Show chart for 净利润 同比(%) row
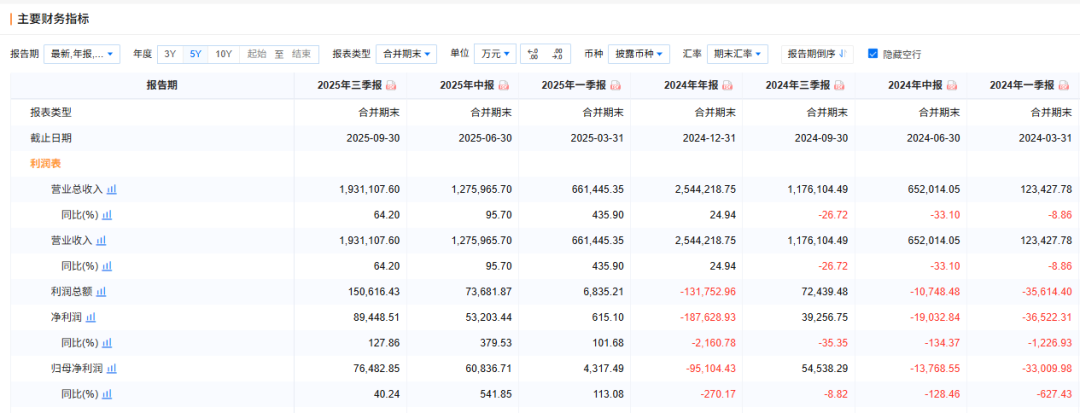 pyautogui.click(x=107, y=343)
